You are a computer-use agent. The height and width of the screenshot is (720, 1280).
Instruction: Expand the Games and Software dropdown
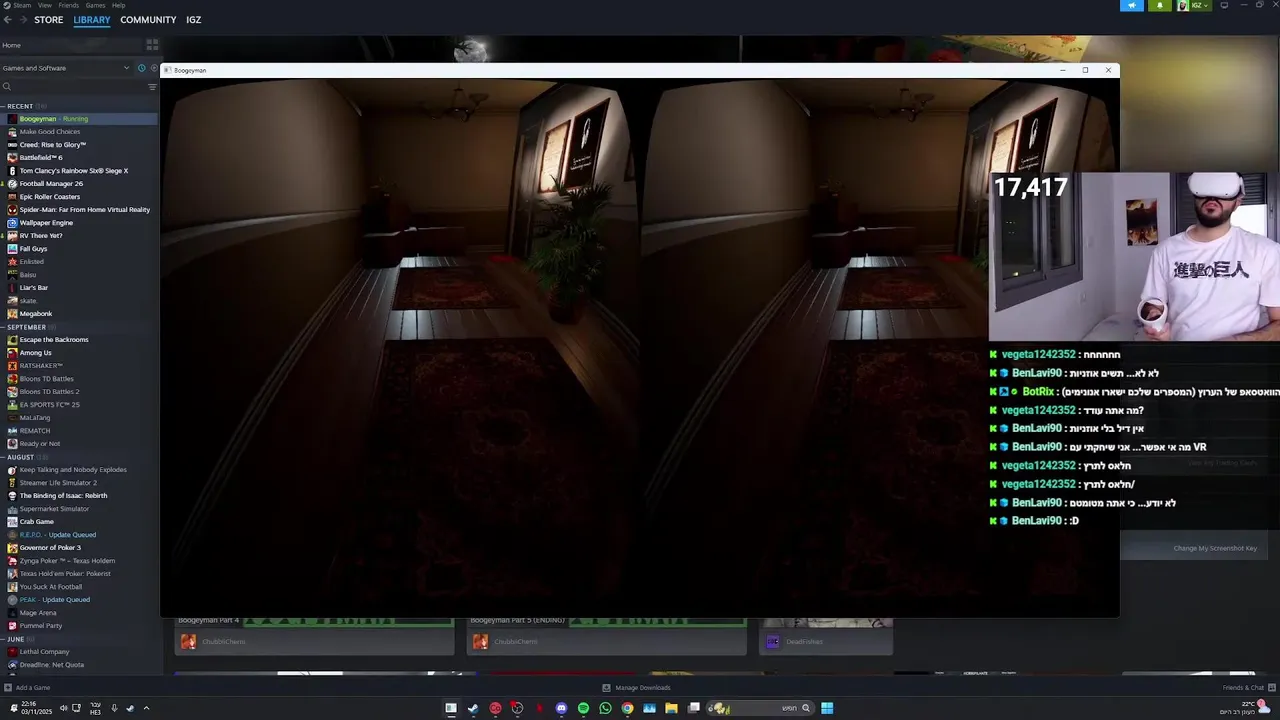click(x=66, y=68)
